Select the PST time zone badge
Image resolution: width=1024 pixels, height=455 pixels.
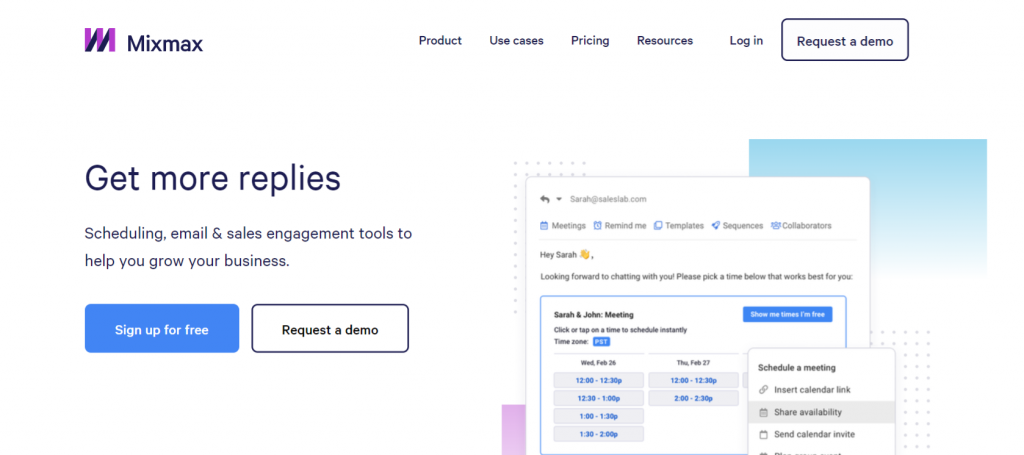(x=601, y=342)
